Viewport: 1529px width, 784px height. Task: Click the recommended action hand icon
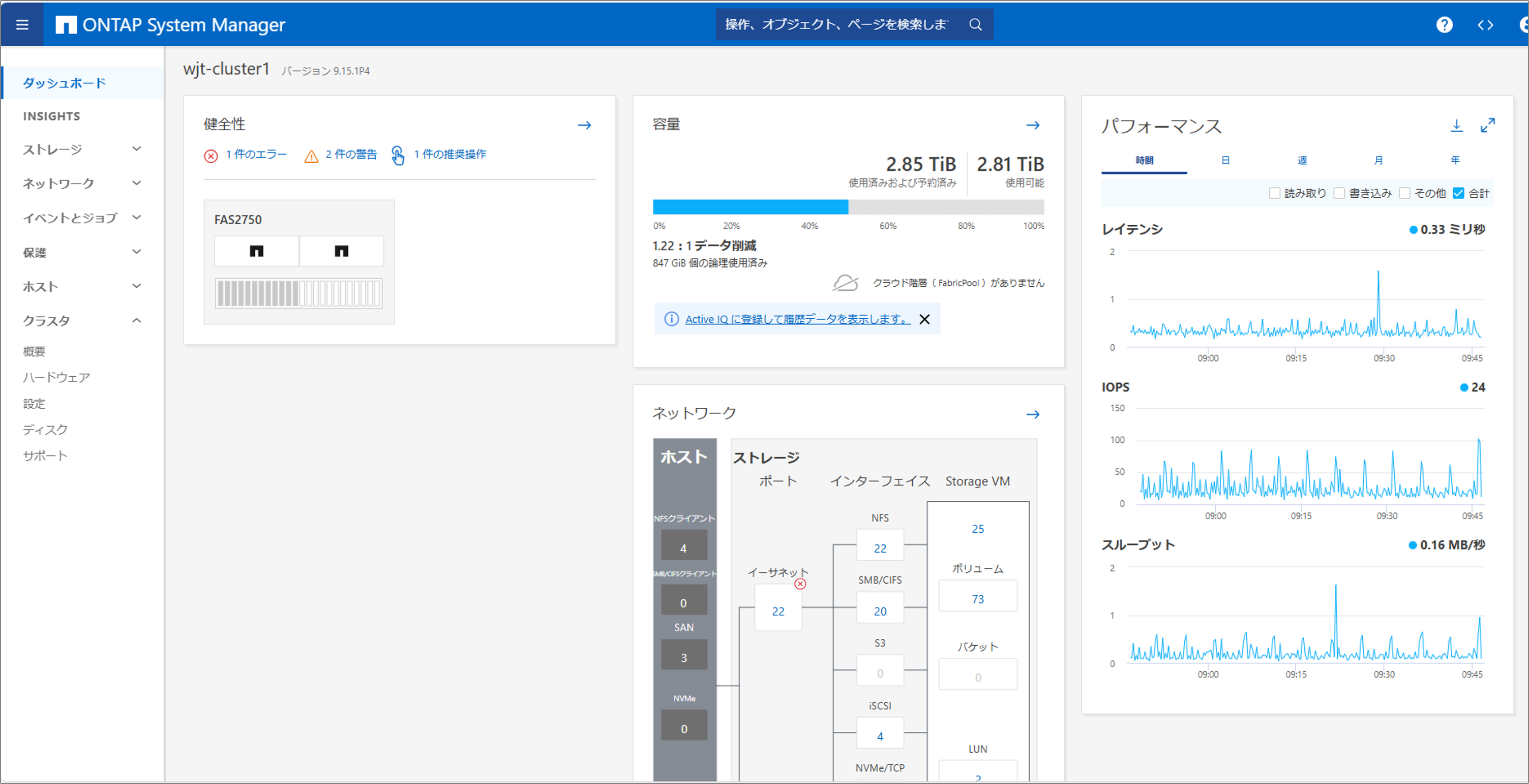point(398,156)
